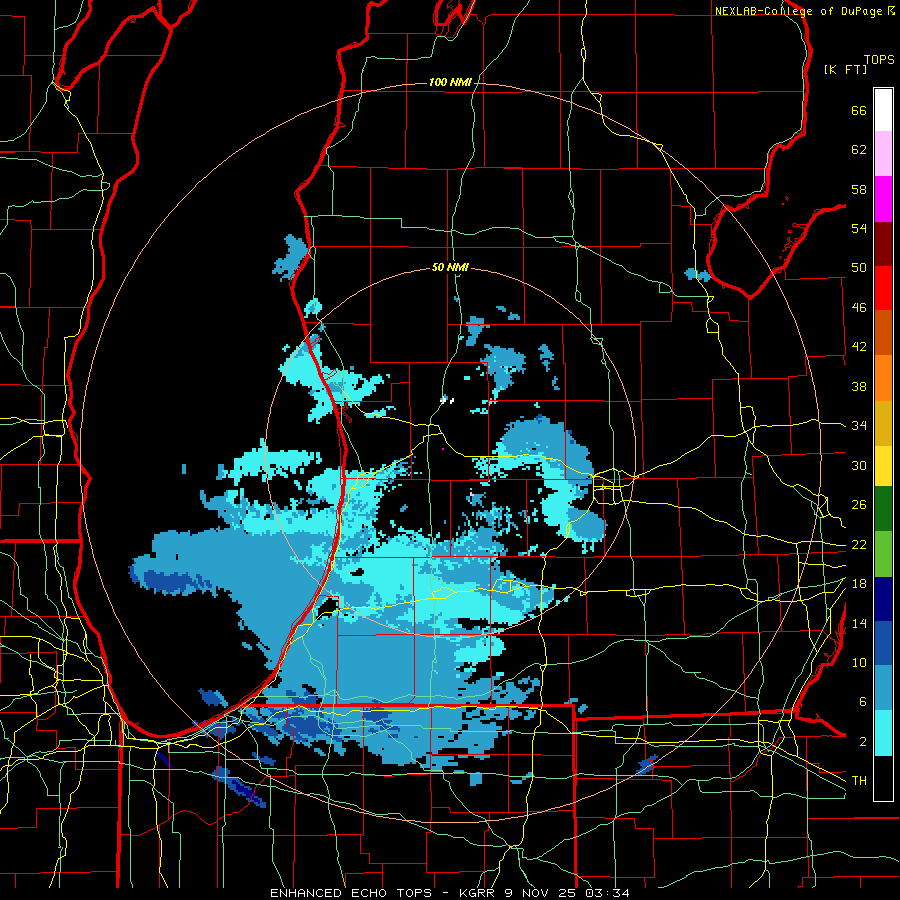This screenshot has width=900, height=900.
Task: Click the "NEXLAB-College of DuPage" credit text
Action: tap(800, 11)
